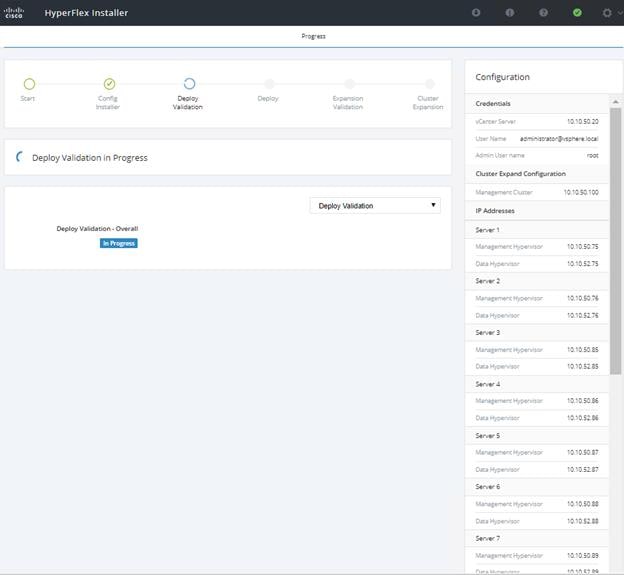Click Data Hypervisor IP 10.10.52.76

(583, 315)
